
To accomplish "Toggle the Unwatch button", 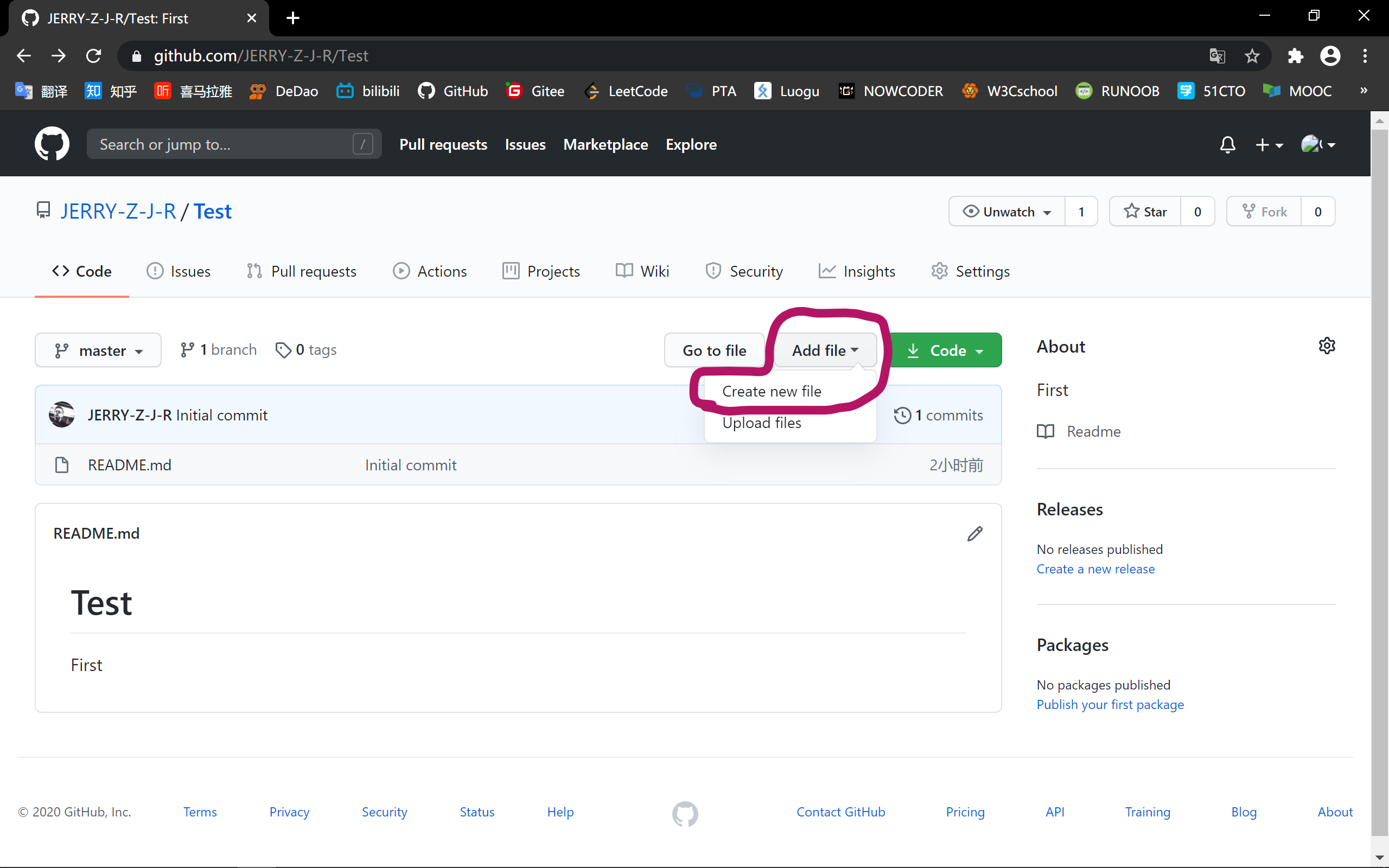I will point(1008,212).
